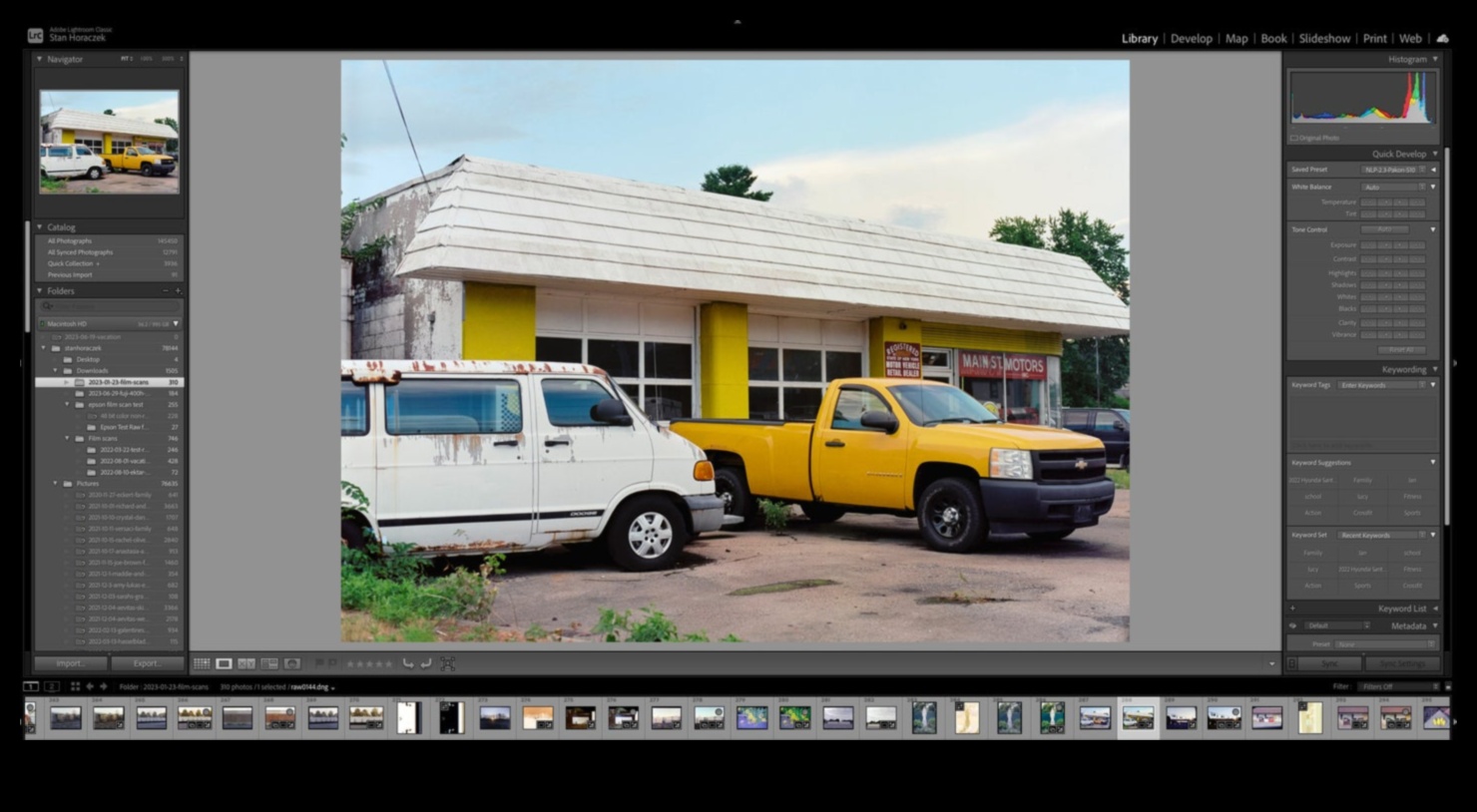Rotate photo left with the rotate icon
This screenshot has width=1477, height=812.
tap(408, 662)
